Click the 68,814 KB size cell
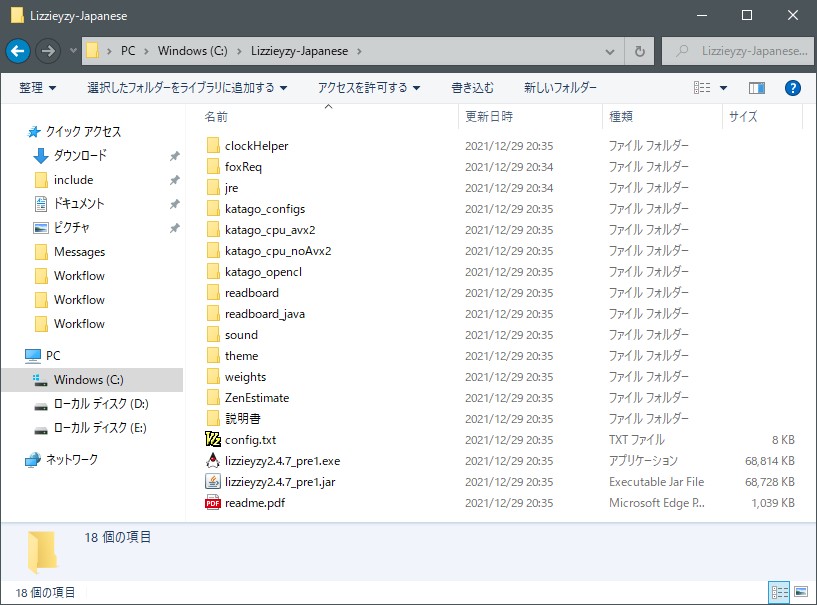This screenshot has width=817, height=605. point(770,461)
